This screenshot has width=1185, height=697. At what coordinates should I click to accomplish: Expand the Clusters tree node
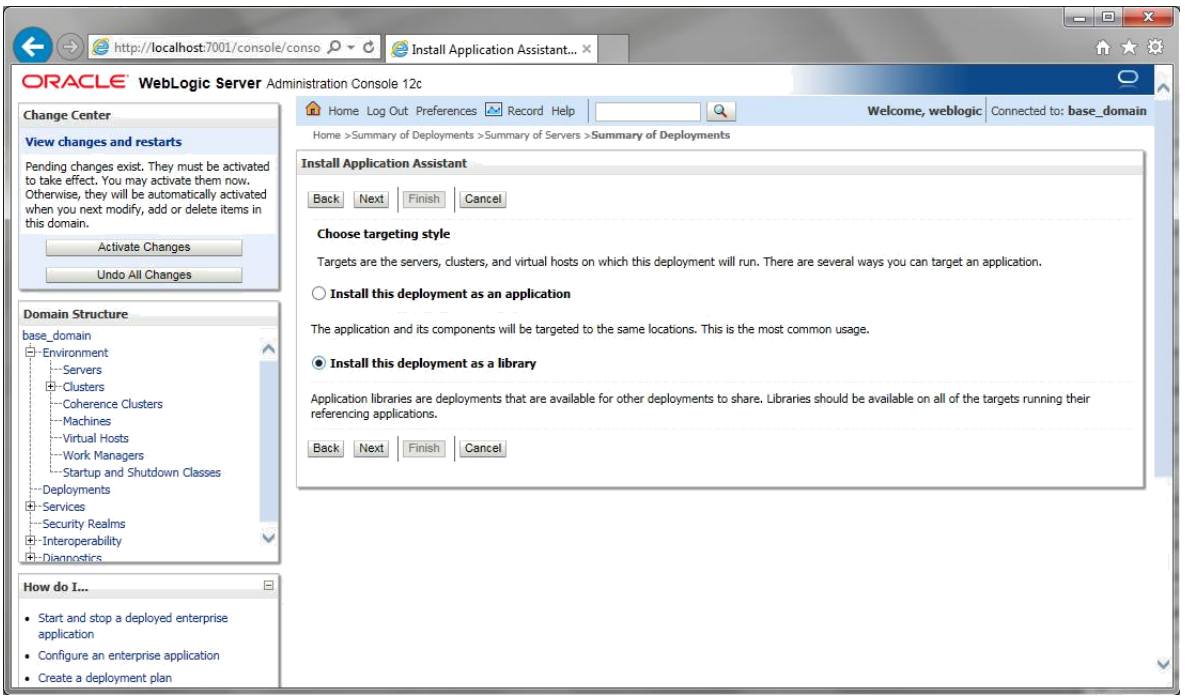[x=51, y=386]
